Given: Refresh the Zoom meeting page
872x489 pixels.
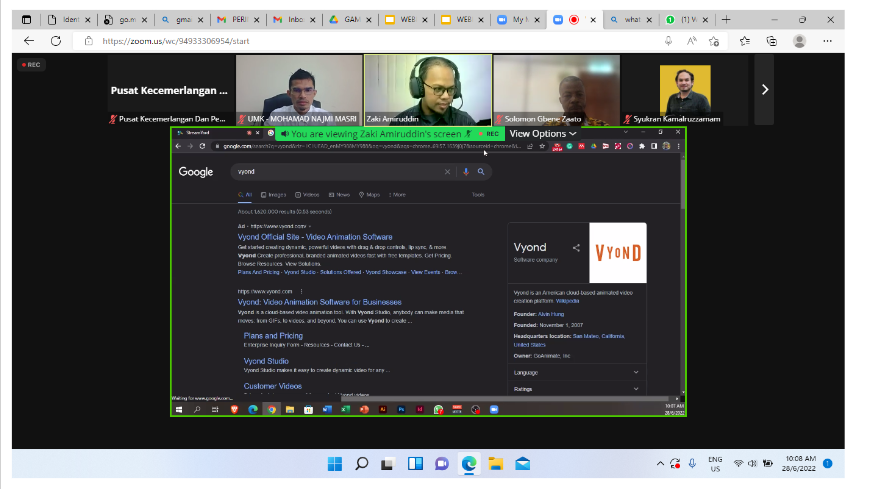Looking at the screenshot, I should pyautogui.click(x=56, y=41).
